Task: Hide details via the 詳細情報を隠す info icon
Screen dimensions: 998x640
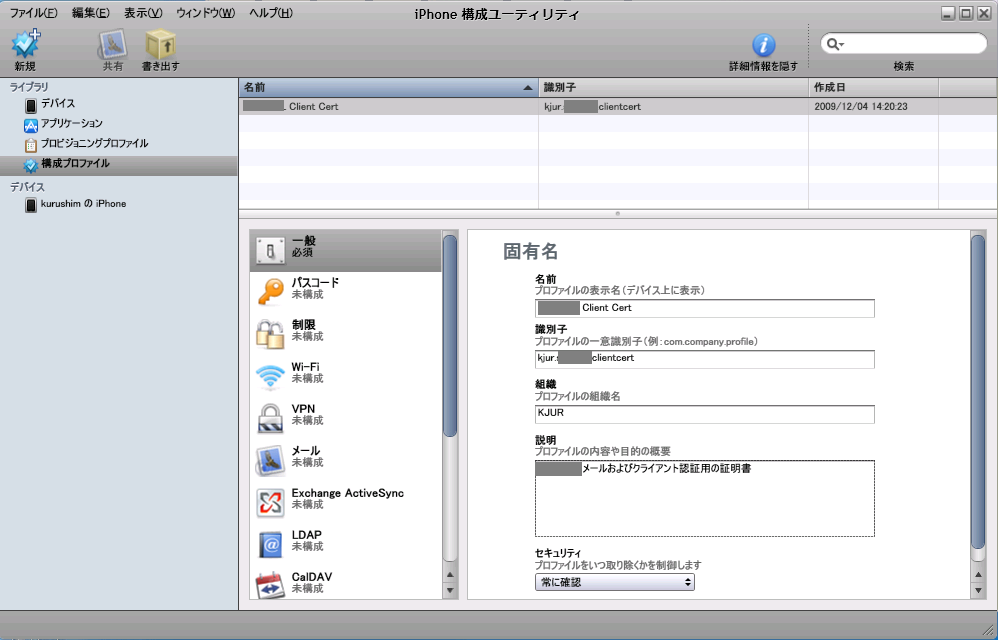Action: pos(763,45)
